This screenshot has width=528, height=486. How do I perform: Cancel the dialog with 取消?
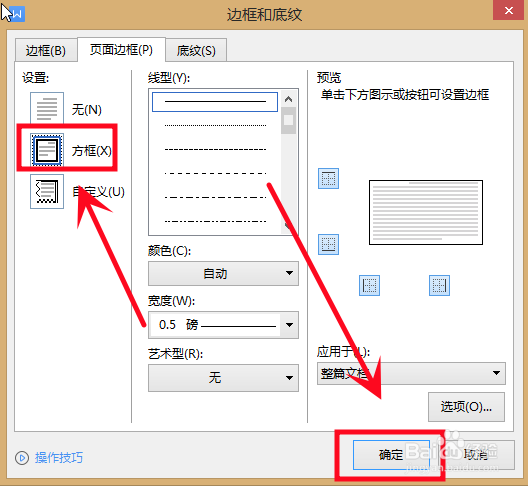click(x=475, y=455)
